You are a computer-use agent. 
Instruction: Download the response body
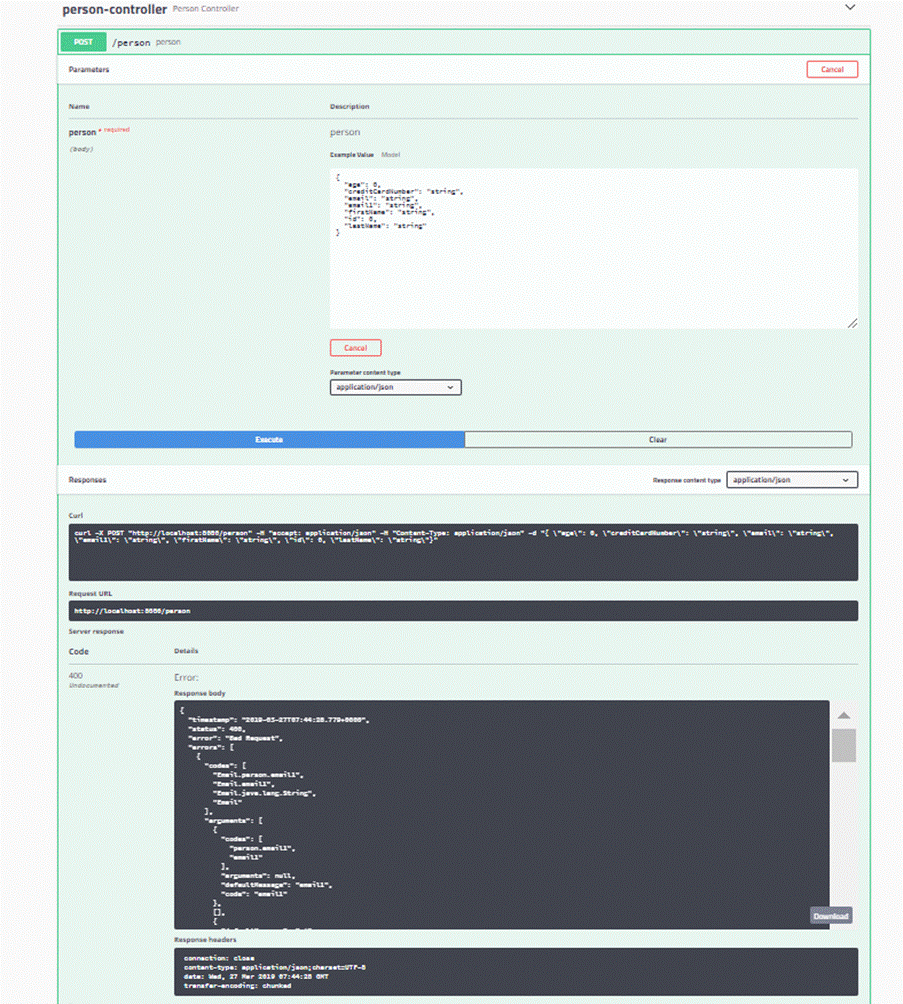829,915
